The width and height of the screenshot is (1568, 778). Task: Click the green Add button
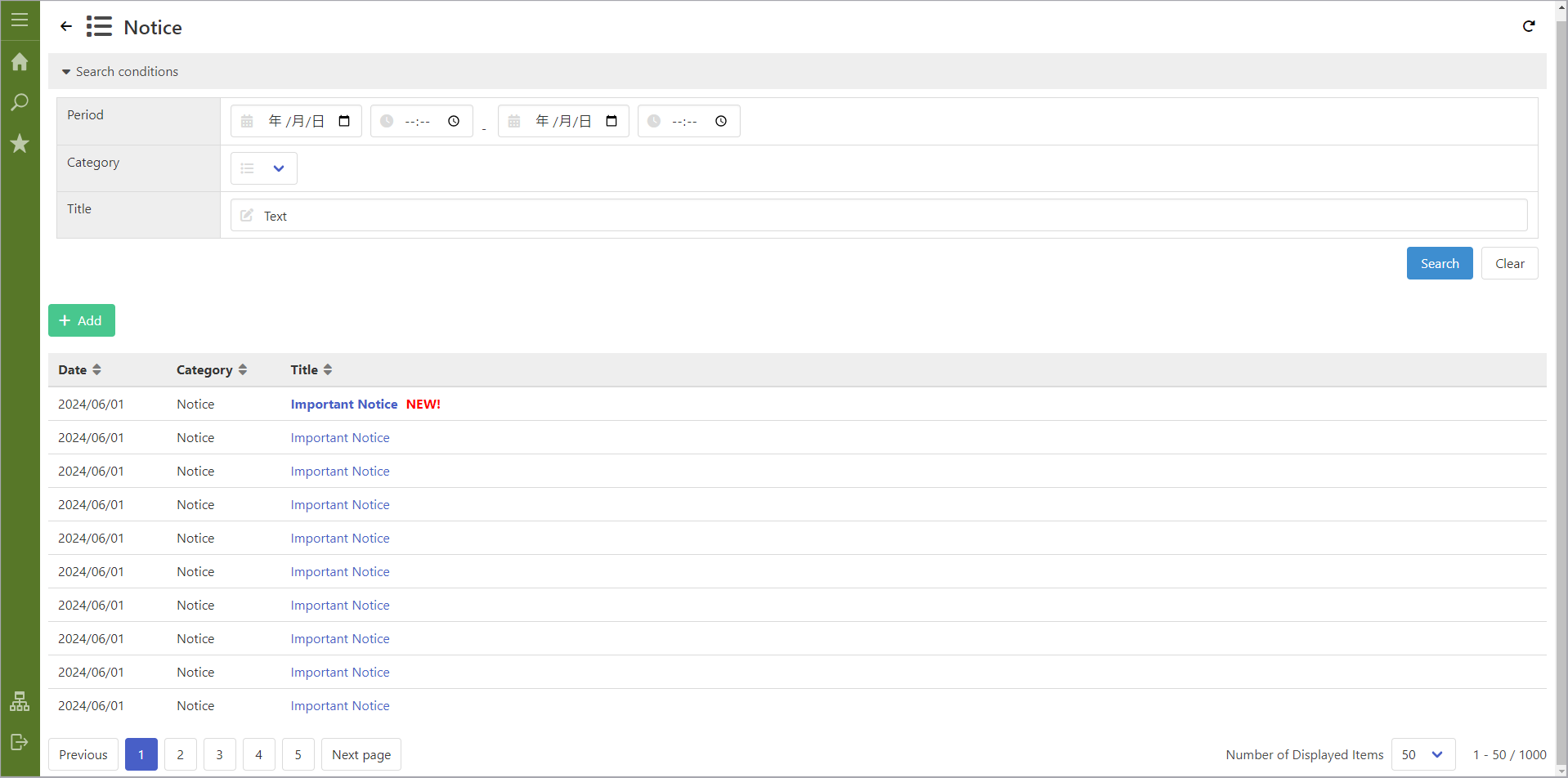coord(82,320)
